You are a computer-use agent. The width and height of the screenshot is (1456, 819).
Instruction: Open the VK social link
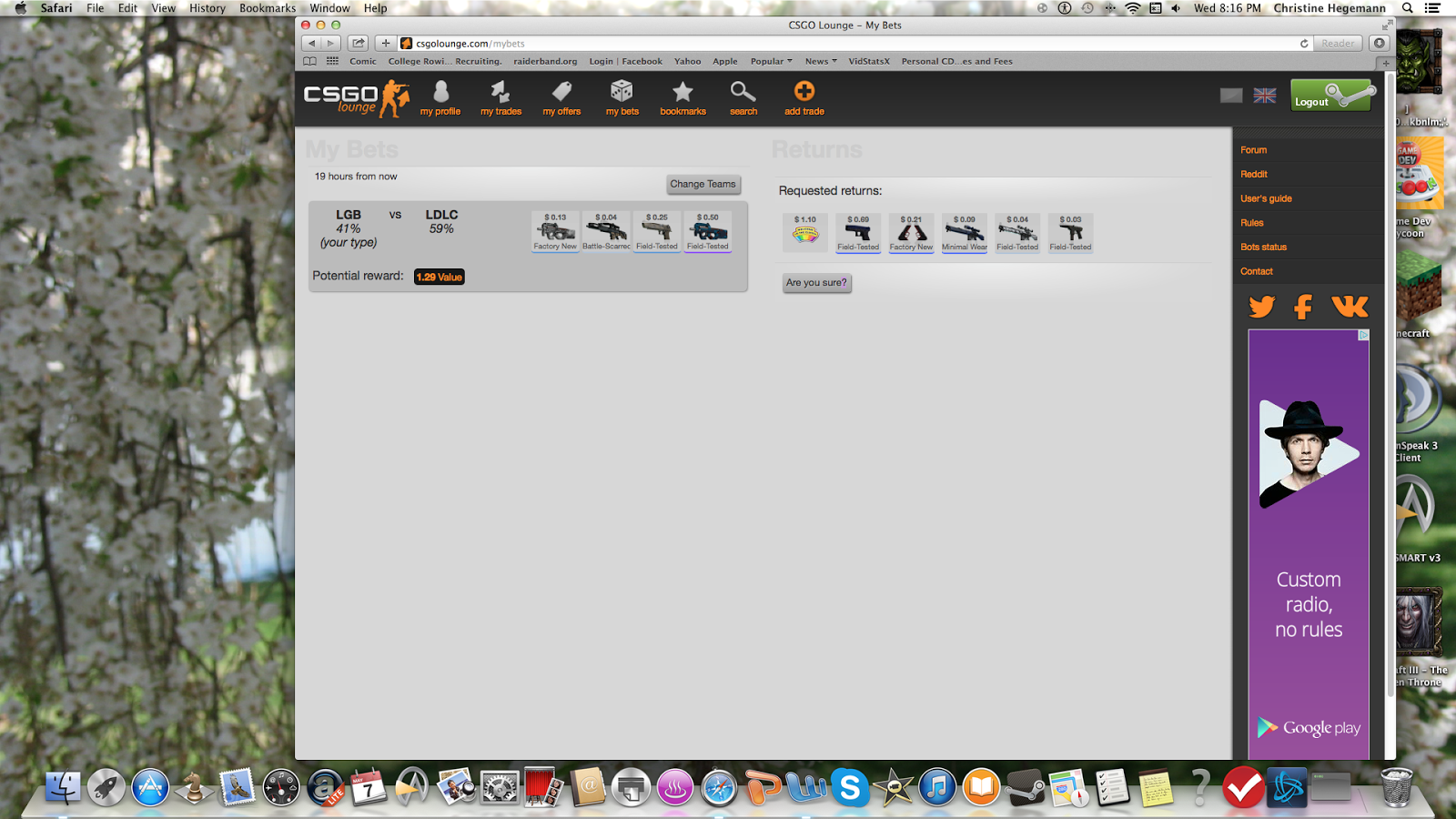pos(1350,307)
